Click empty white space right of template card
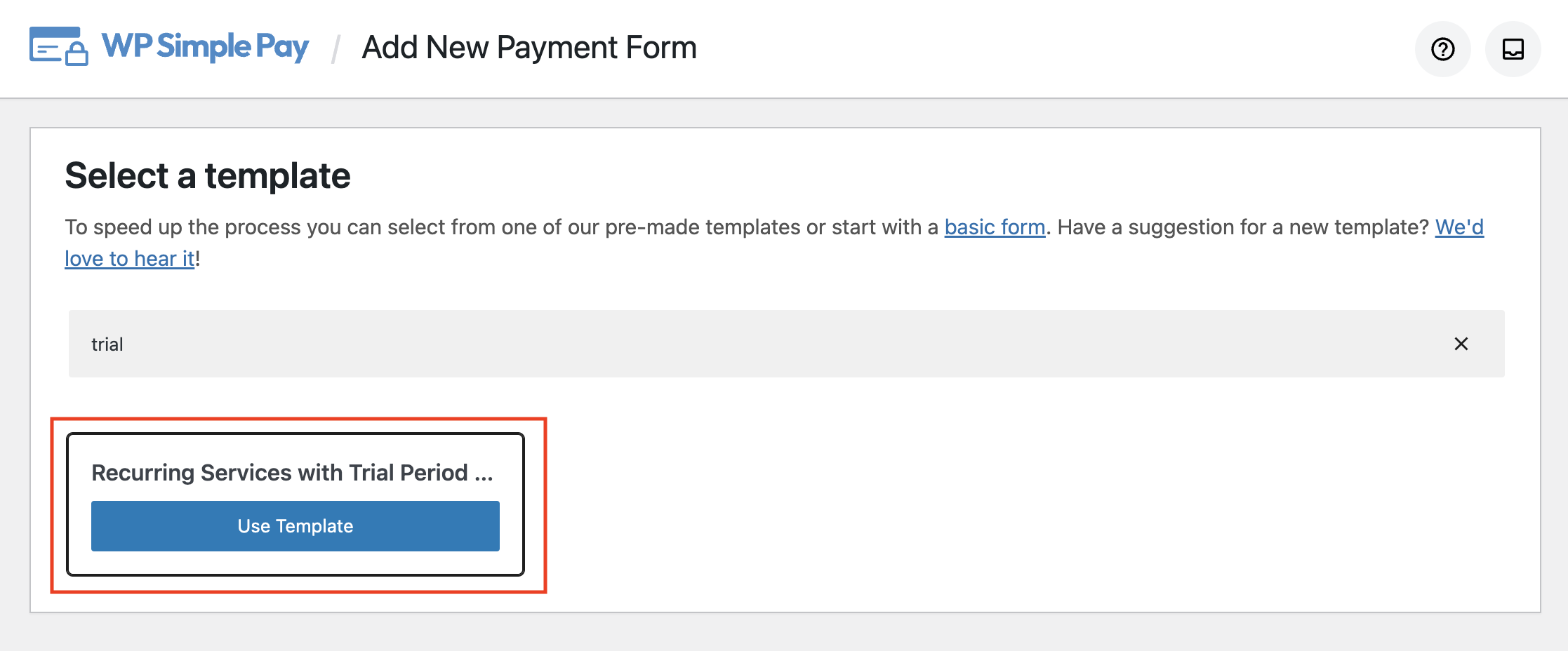Image resolution: width=1568 pixels, height=651 pixels. click(983, 505)
